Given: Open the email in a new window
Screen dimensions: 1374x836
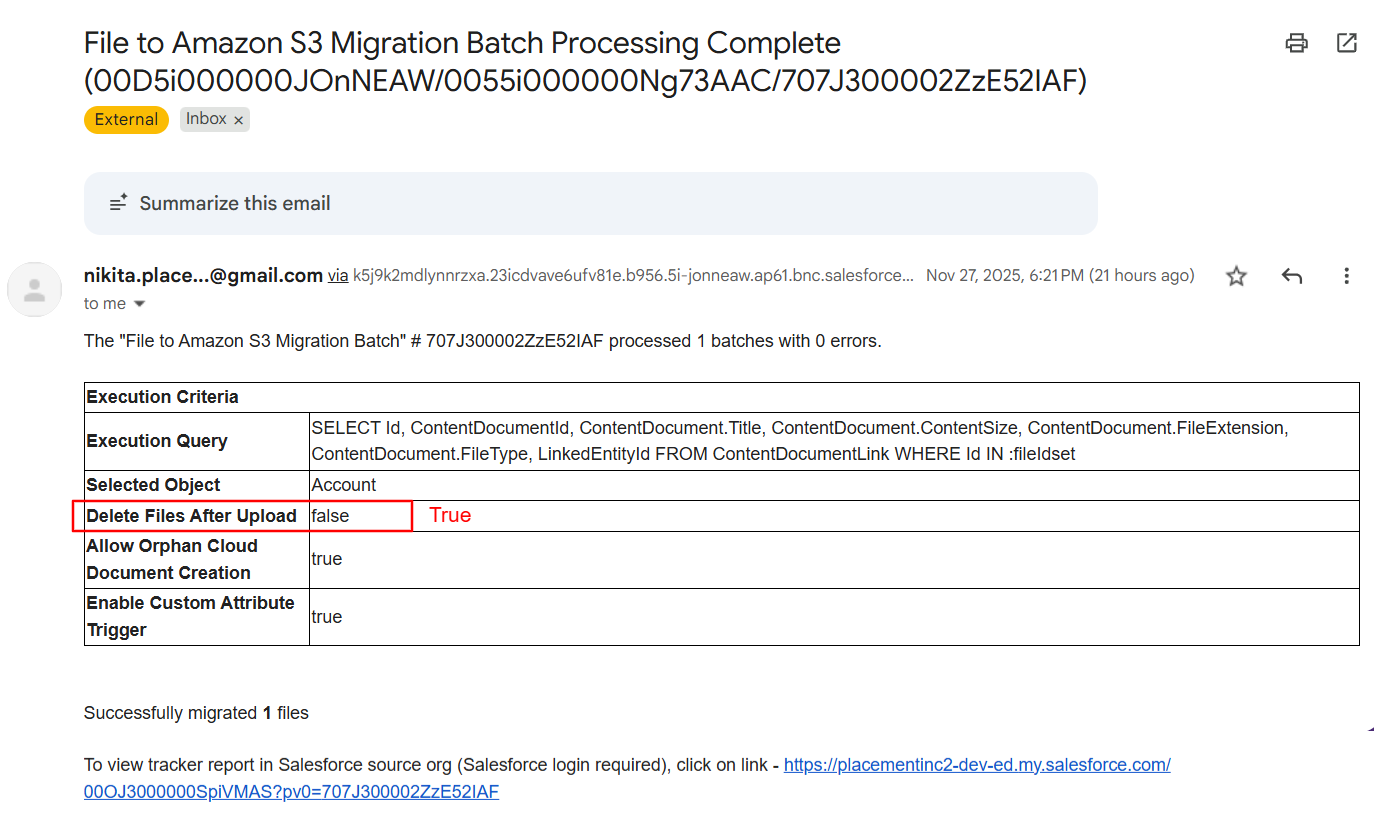Looking at the screenshot, I should click(x=1347, y=43).
